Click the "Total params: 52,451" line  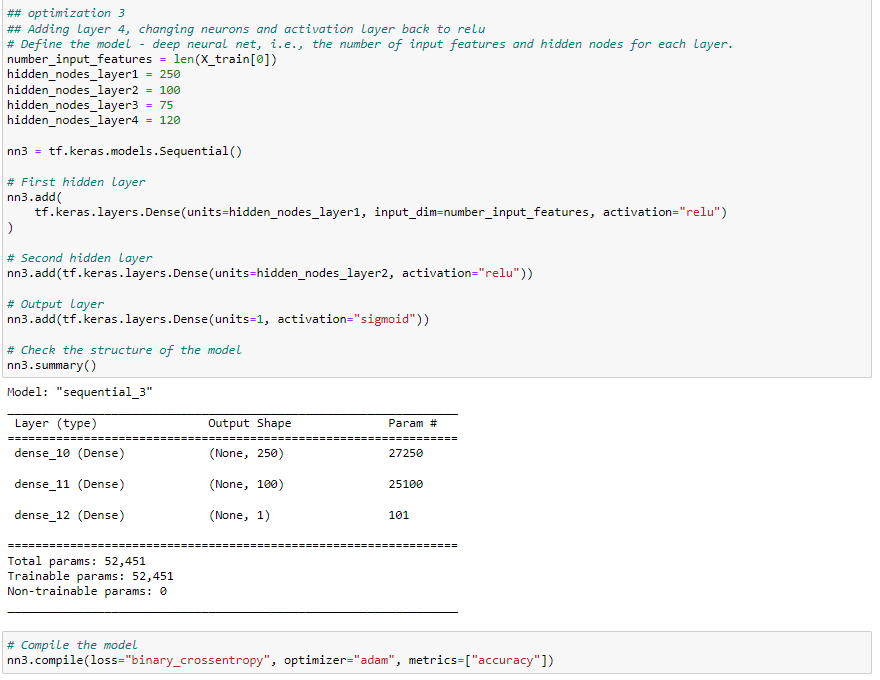coord(76,562)
